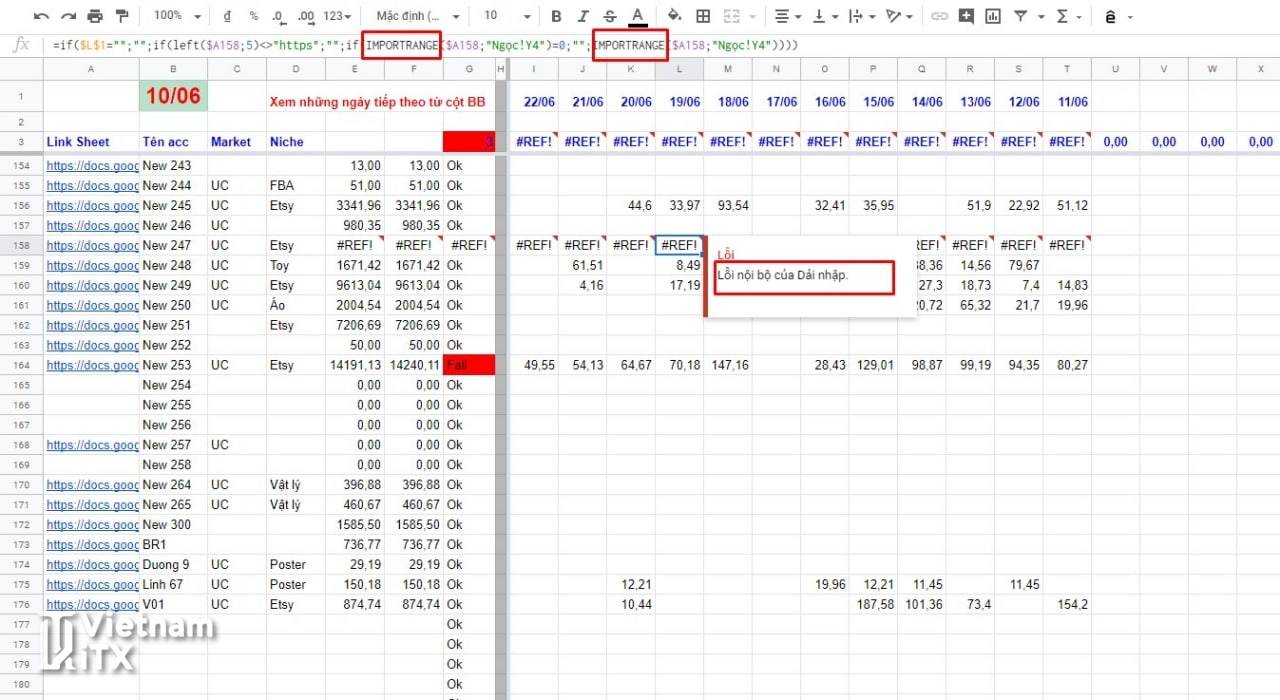Open the vertical align dropdown

click(x=825, y=16)
